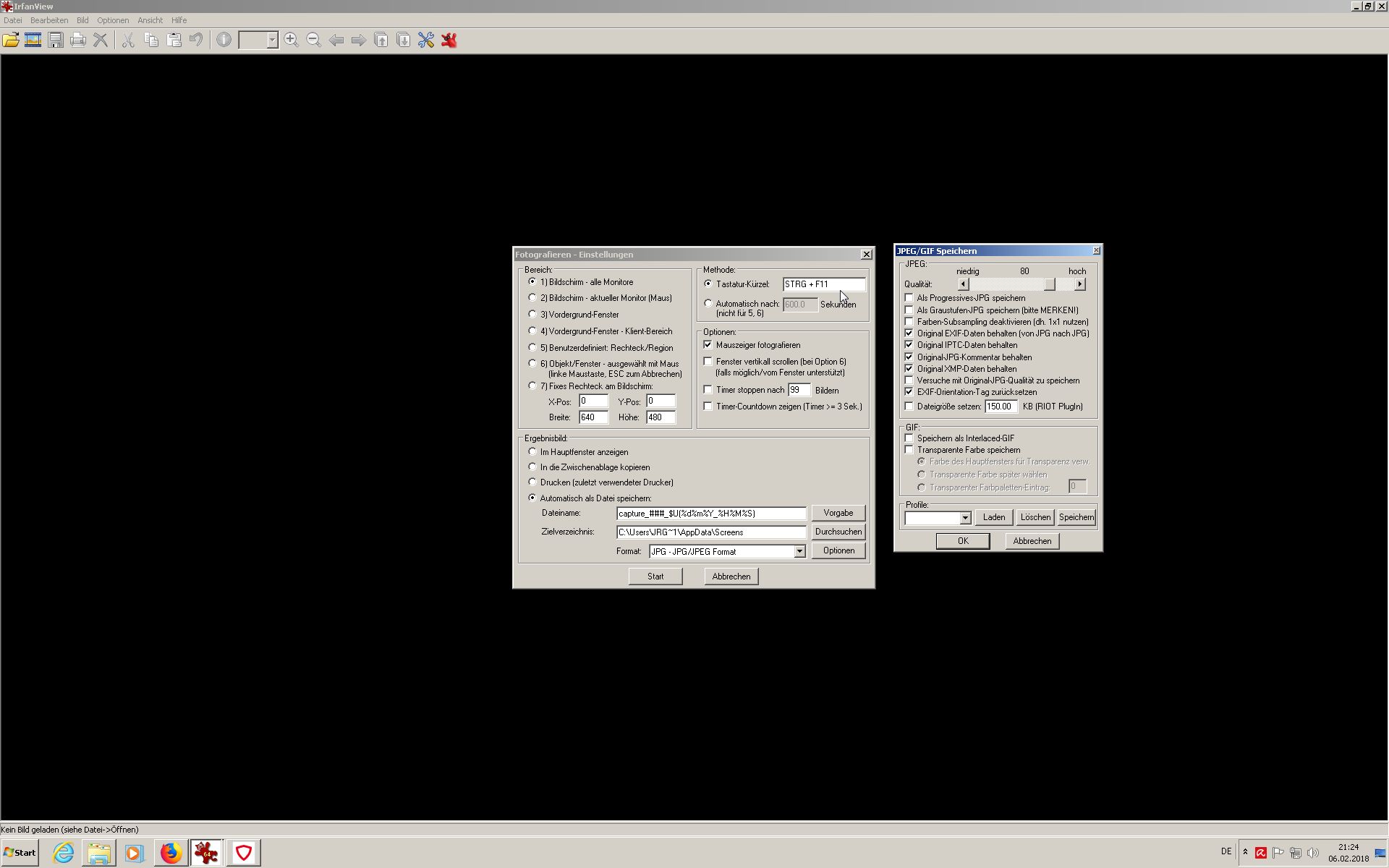Expand the toolbar zoom dropdown

click(x=272, y=41)
